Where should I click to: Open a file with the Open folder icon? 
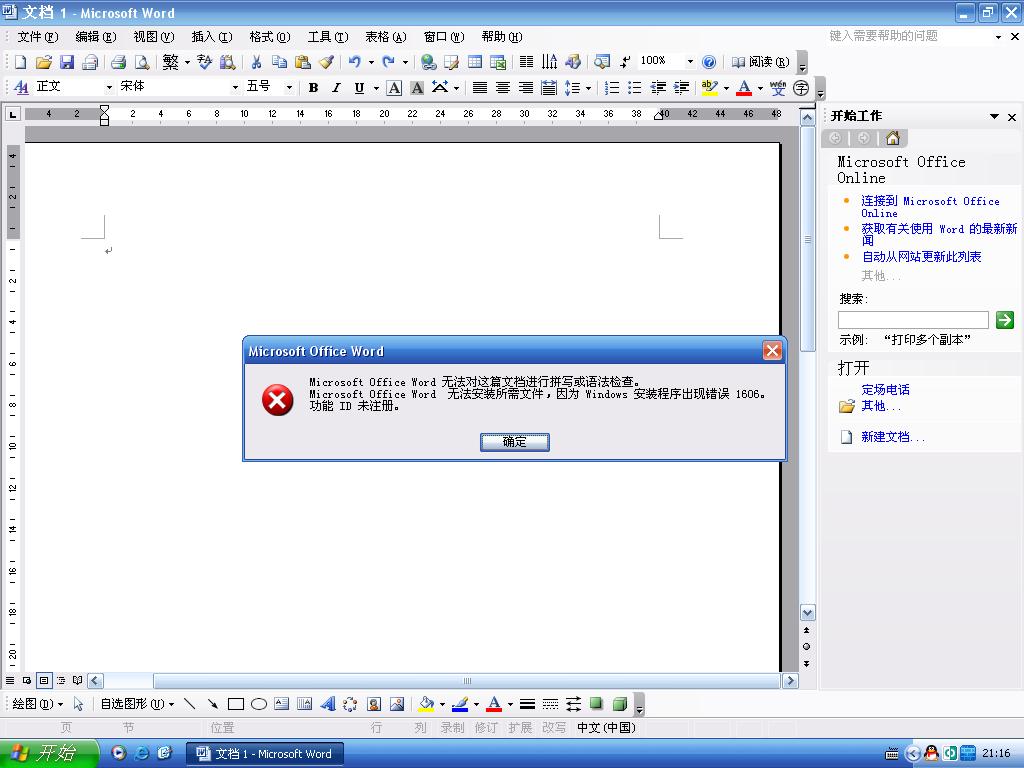tap(44, 62)
